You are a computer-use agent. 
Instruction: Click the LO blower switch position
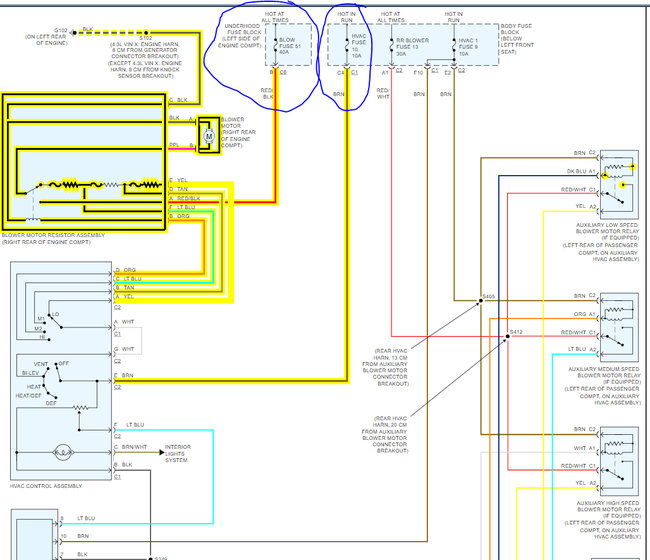pyautogui.click(x=56, y=314)
